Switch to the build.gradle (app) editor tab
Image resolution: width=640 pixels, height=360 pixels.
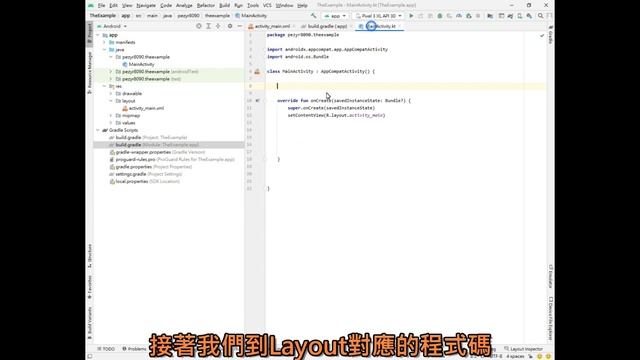pyautogui.click(x=327, y=26)
